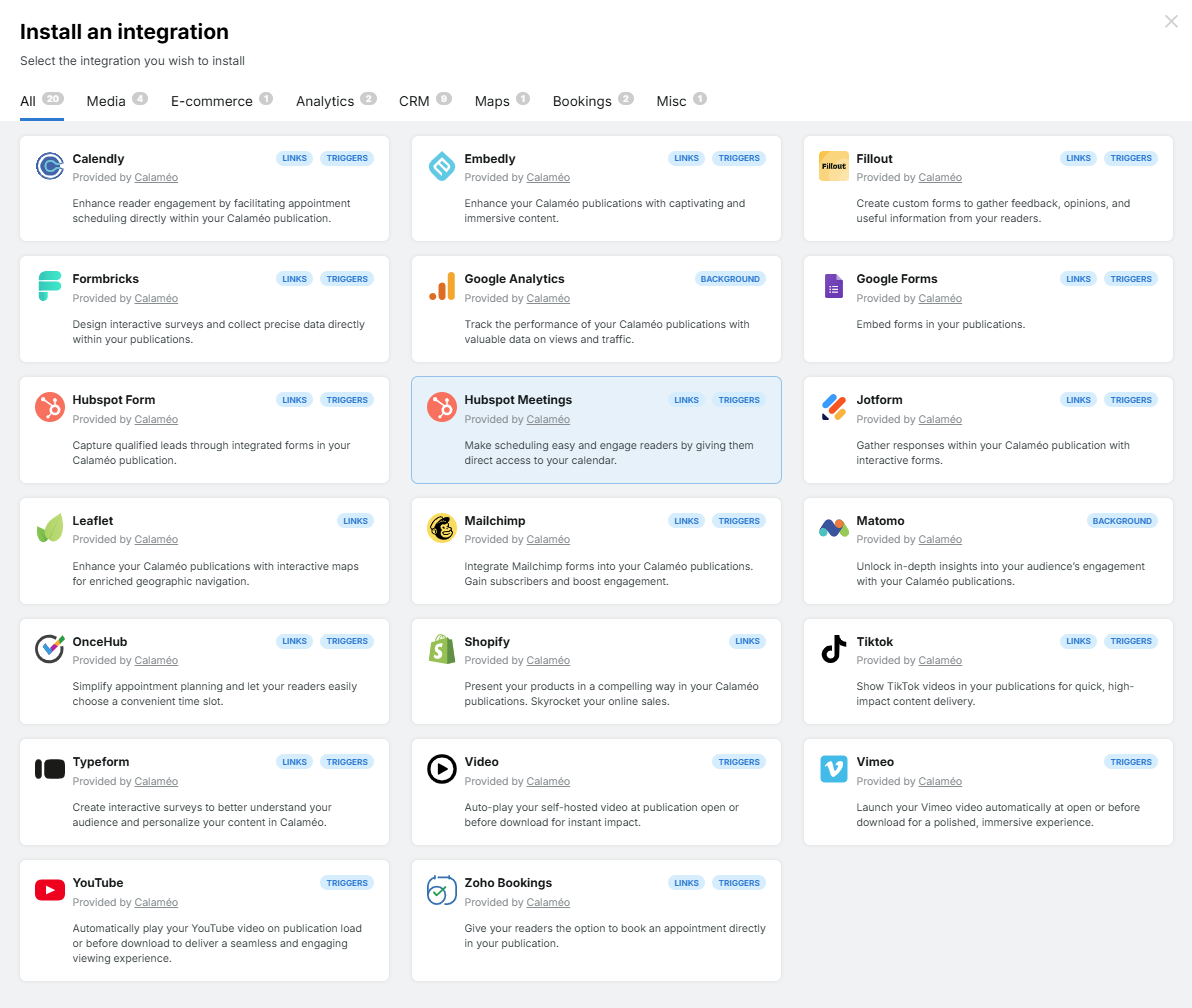Viewport: 1192px width, 1008px height.
Task: Follow Calaméo link under YouTube
Action: 156,902
